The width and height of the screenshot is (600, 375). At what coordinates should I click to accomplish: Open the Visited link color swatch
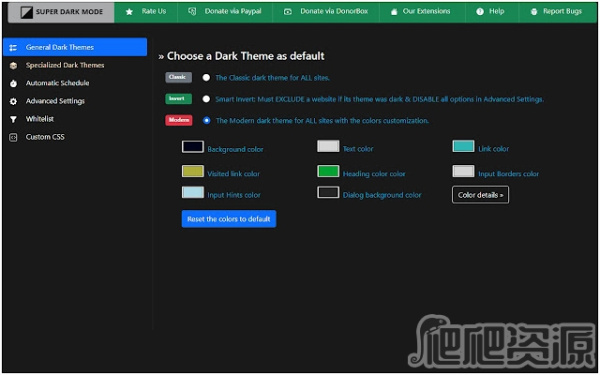tap(193, 171)
